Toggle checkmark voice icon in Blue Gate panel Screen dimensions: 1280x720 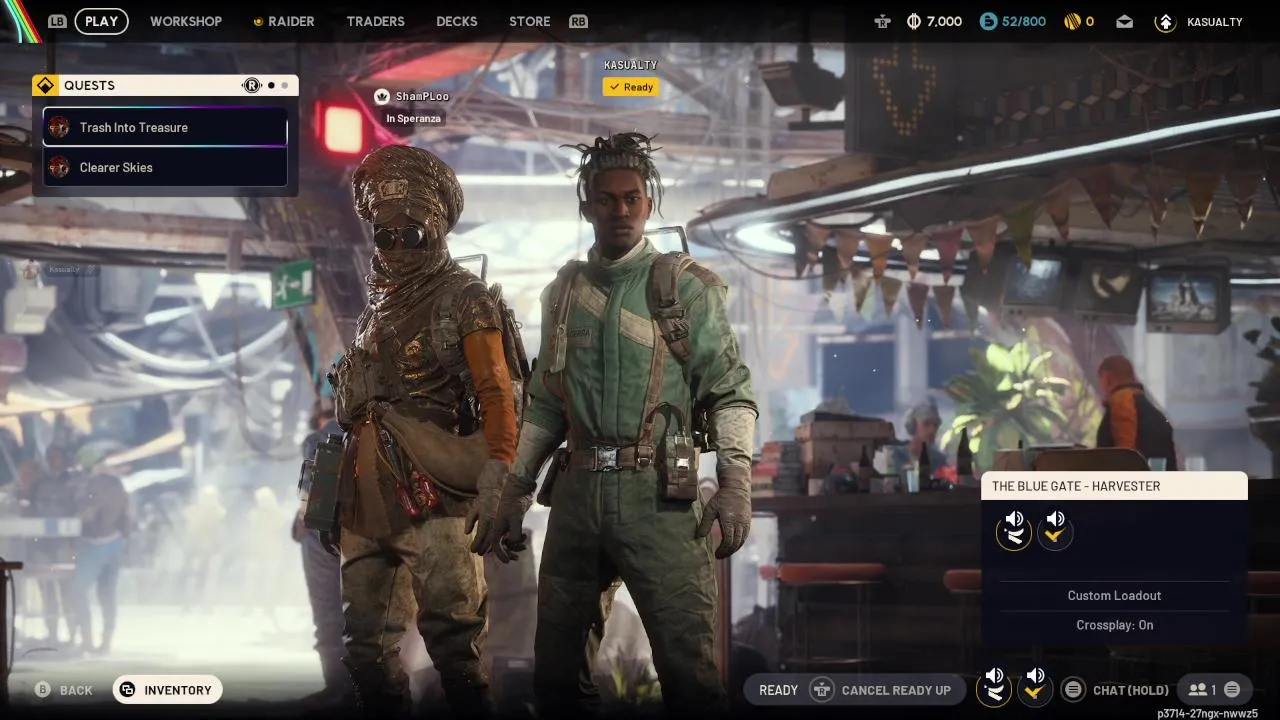point(1054,530)
